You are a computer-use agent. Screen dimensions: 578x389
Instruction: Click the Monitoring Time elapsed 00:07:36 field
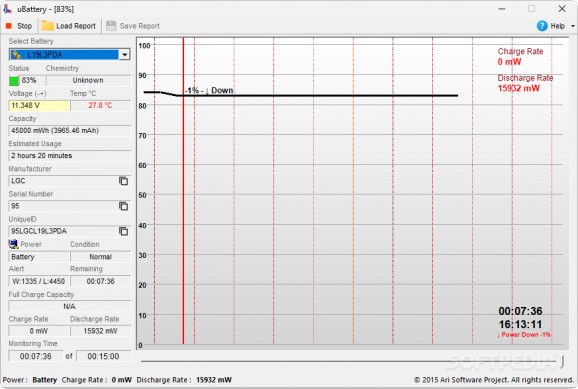pyautogui.click(x=35, y=356)
